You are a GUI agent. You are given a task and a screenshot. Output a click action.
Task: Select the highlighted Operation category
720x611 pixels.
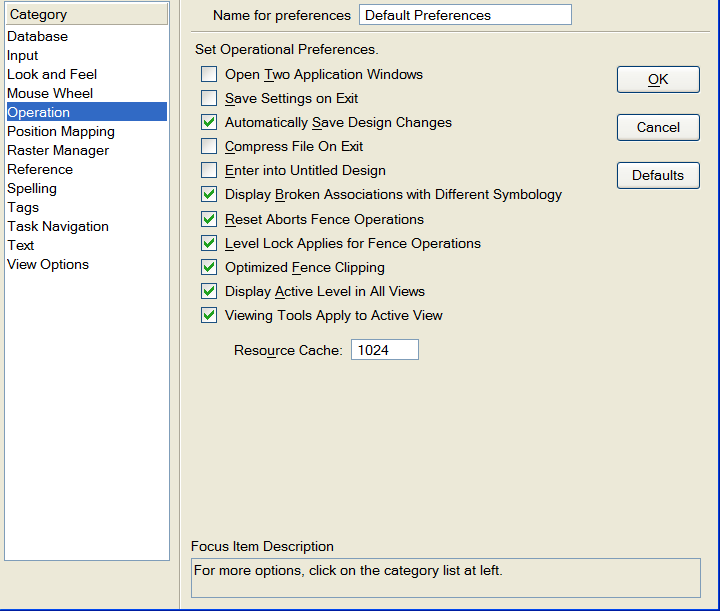tap(87, 112)
